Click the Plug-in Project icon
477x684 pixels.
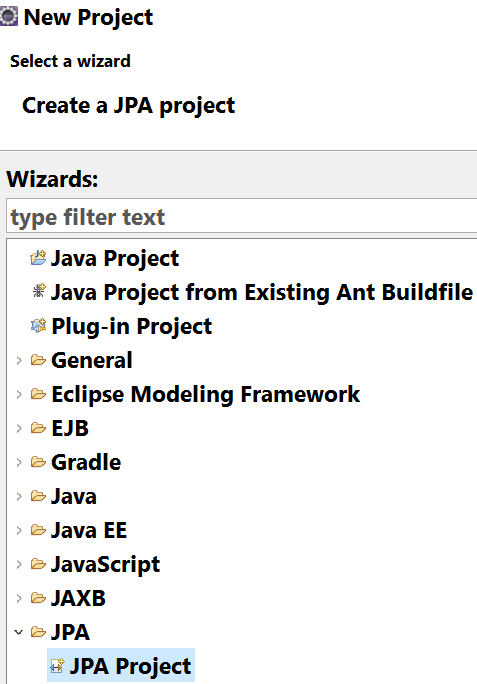point(38,325)
